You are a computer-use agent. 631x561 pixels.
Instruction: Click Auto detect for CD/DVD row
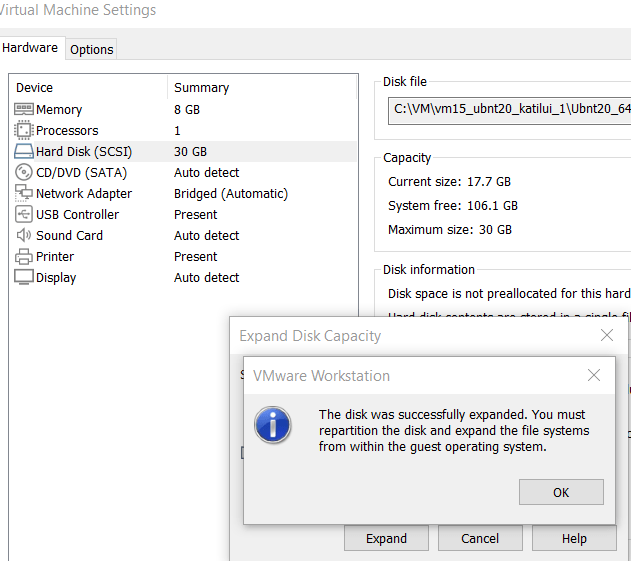[206, 172]
